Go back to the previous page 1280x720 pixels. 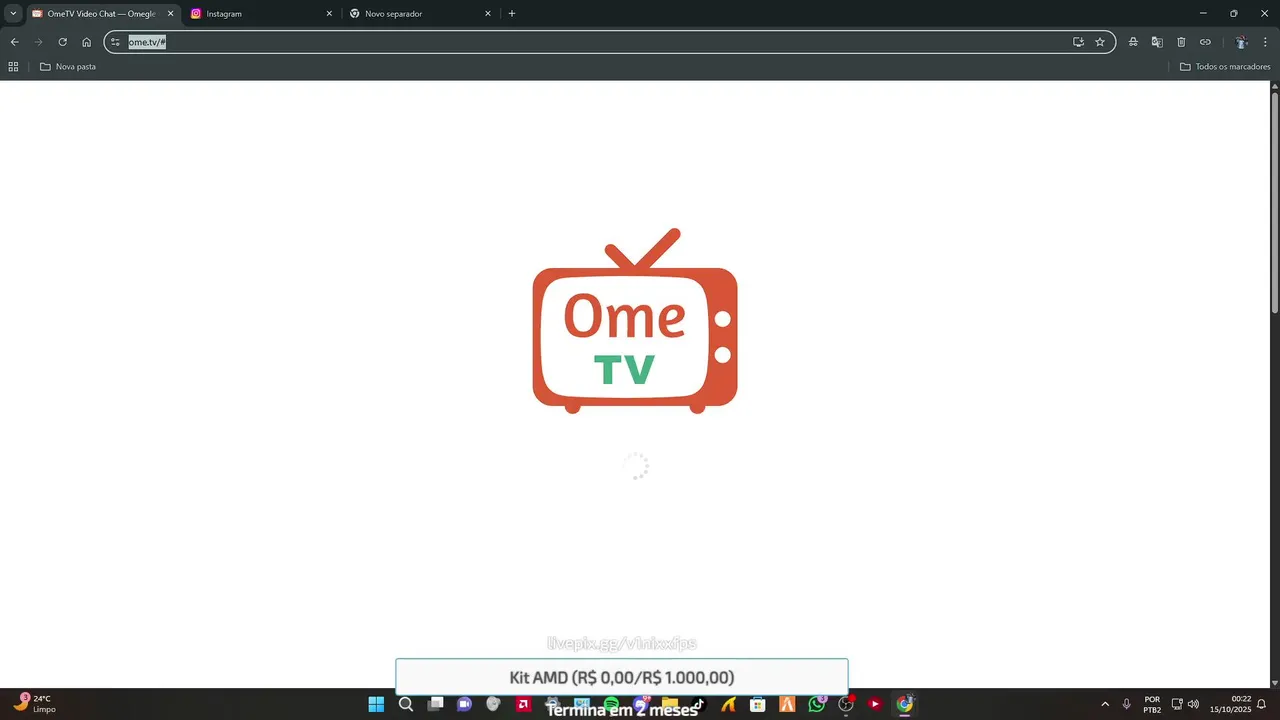coord(14,42)
